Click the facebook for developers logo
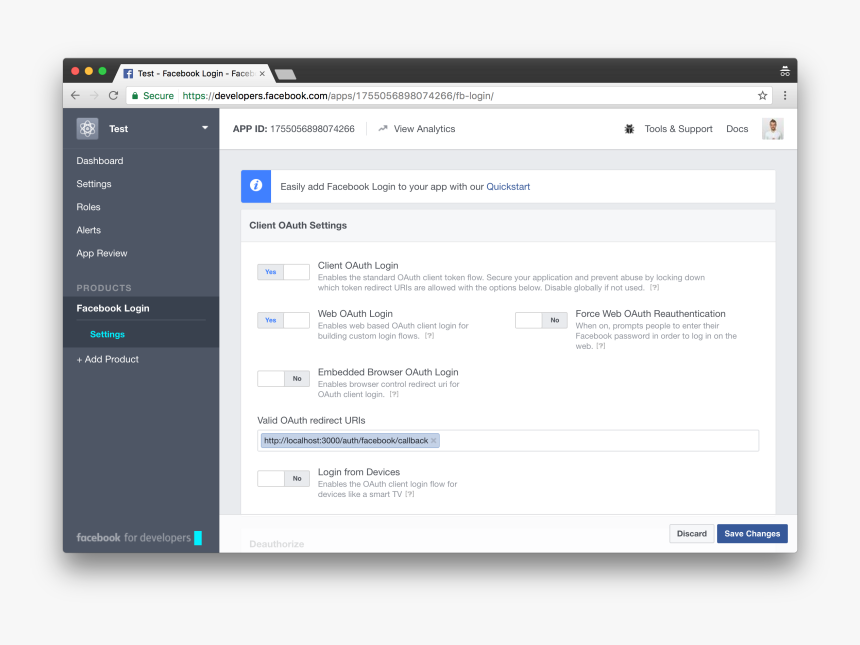860x645 pixels. (x=139, y=538)
